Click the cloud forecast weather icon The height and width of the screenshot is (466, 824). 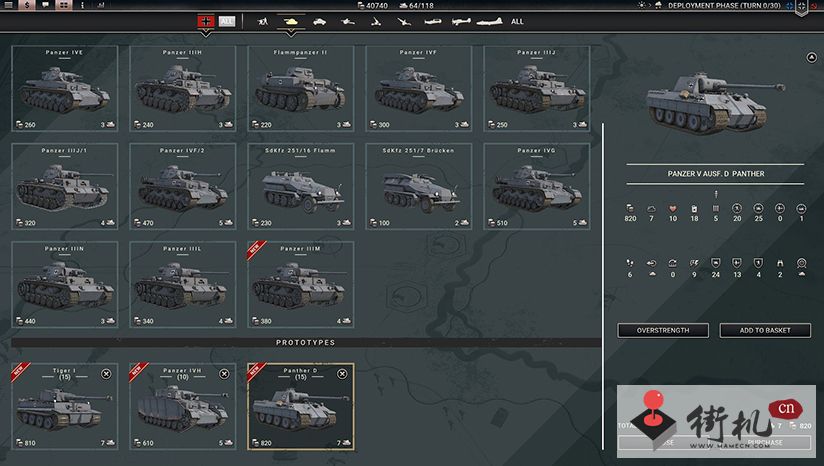[x=658, y=5]
